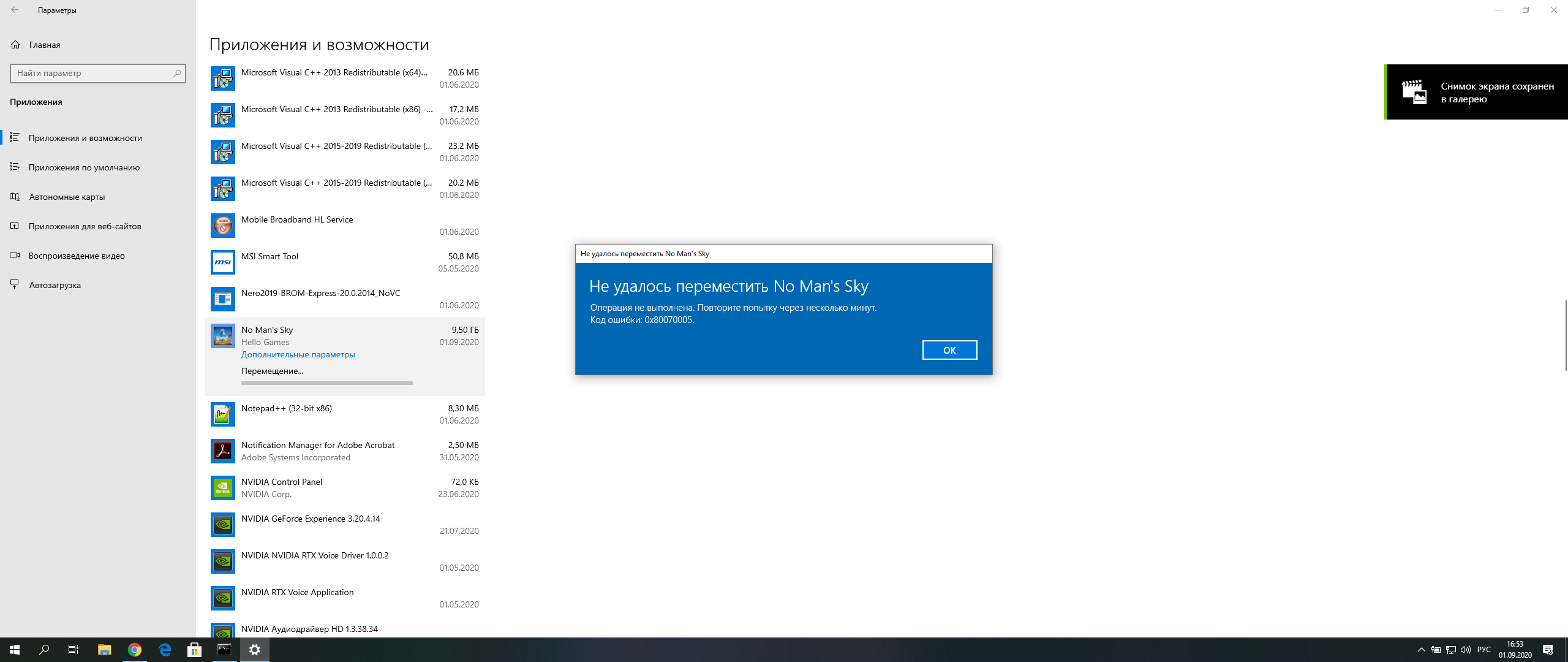
Task: Click the Visual C++ 2013 x86 icon
Action: (x=223, y=115)
